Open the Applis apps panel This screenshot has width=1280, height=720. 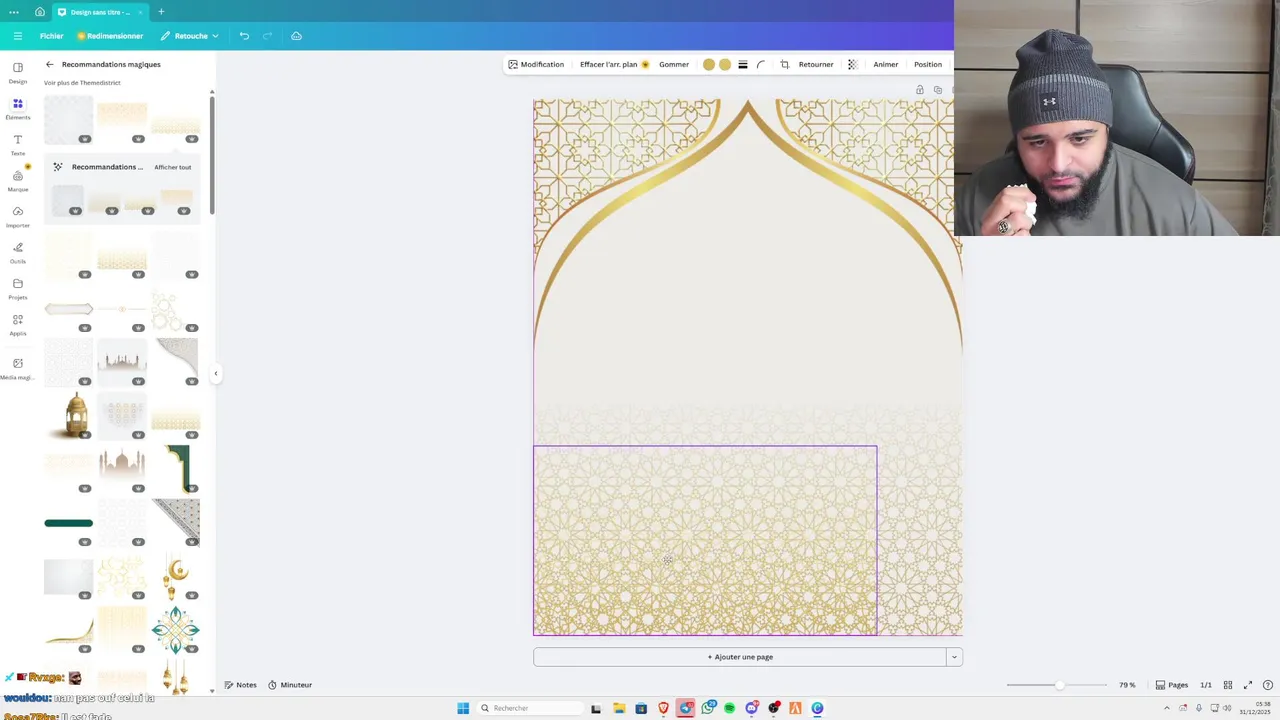[x=18, y=324]
